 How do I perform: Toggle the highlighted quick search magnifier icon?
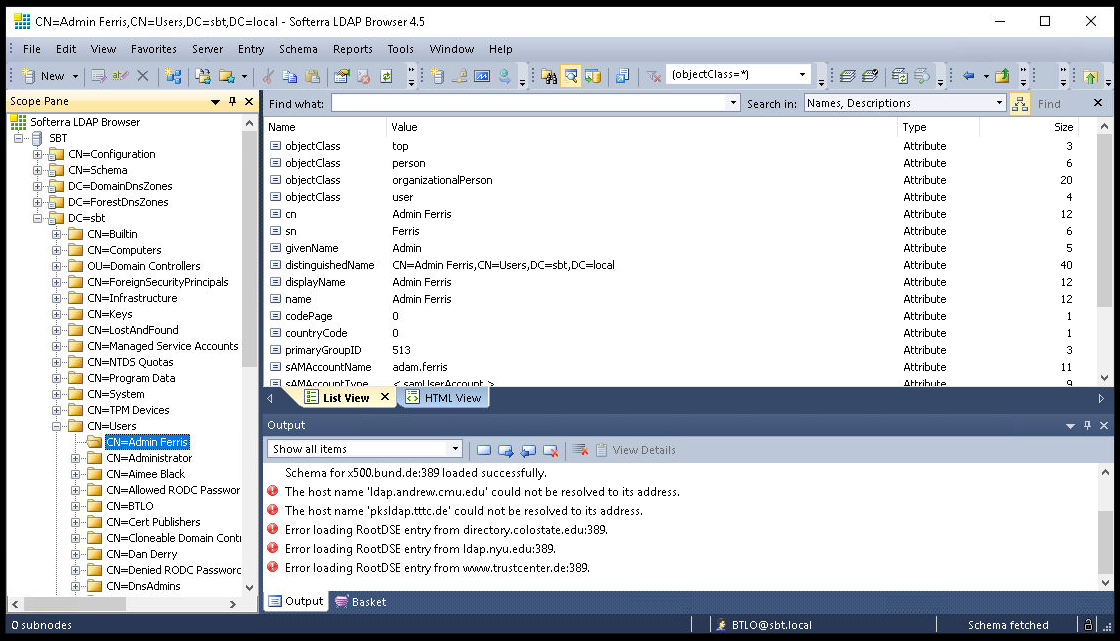coord(571,76)
